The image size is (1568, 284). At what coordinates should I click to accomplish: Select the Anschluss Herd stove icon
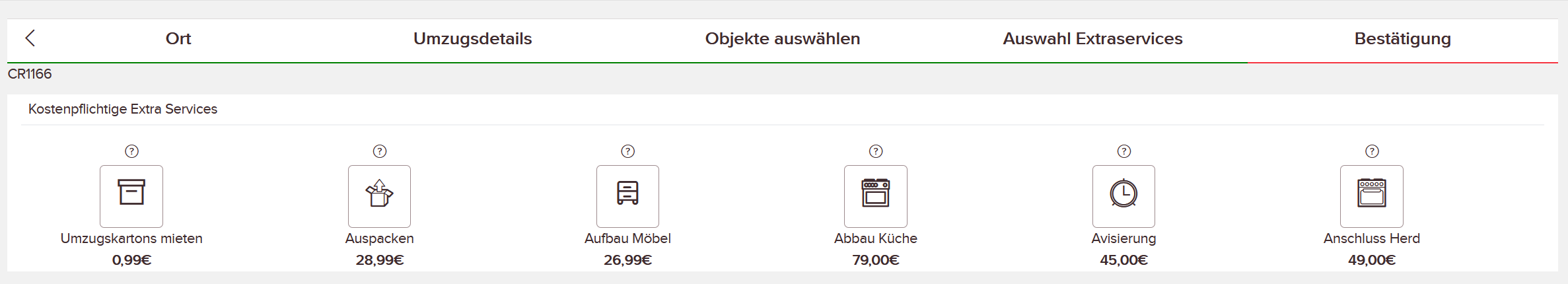[x=1372, y=196]
